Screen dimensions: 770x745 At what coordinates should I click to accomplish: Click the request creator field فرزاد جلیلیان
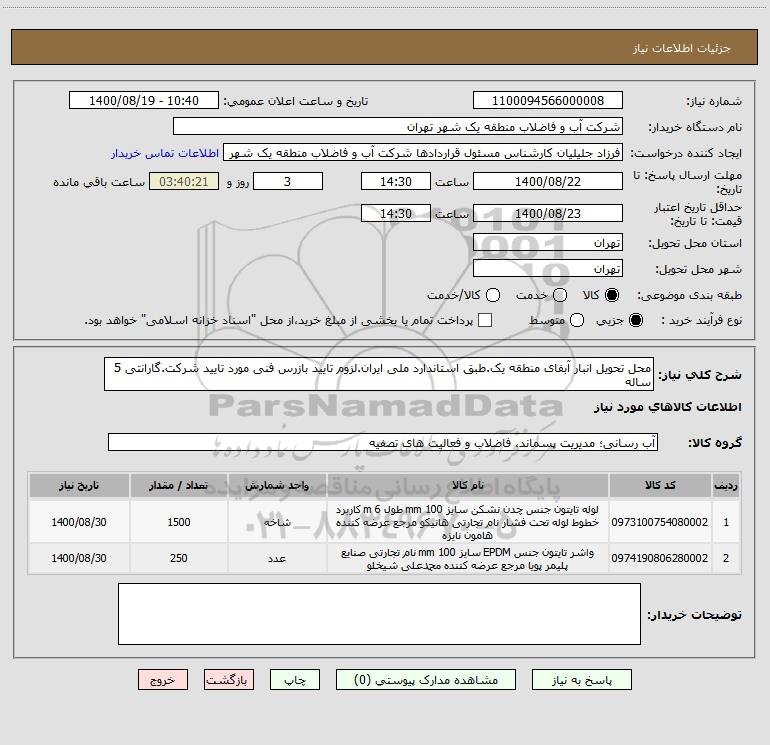pos(423,153)
